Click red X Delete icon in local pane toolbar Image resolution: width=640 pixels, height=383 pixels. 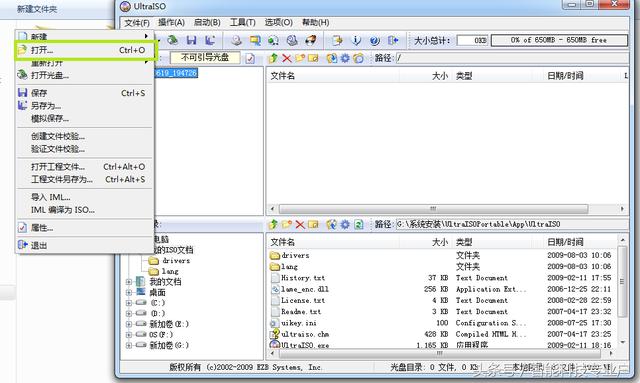pos(300,224)
